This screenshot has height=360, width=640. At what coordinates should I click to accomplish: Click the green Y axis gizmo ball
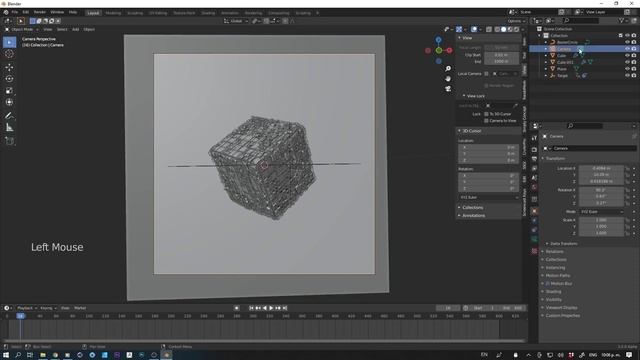439,50
